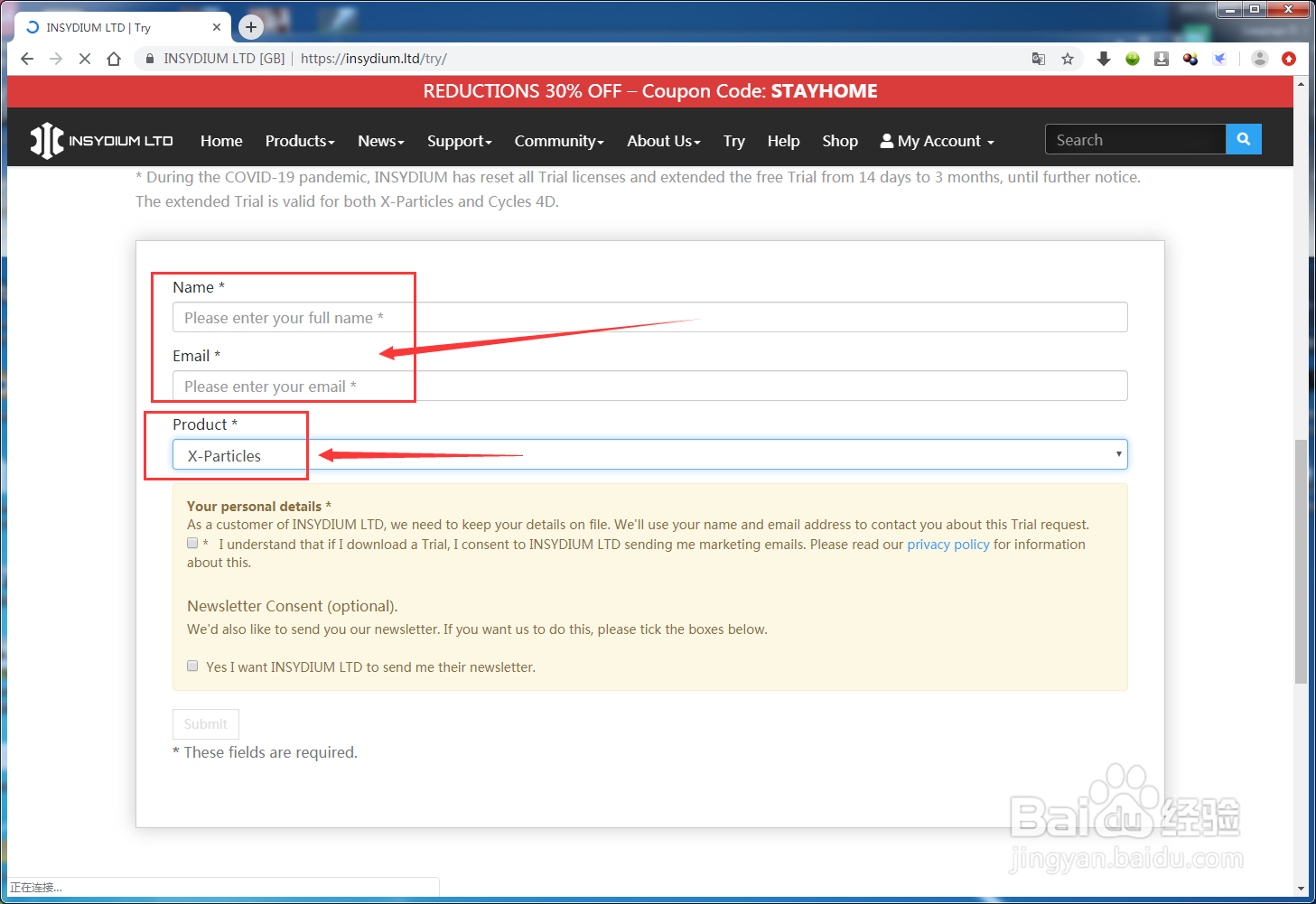This screenshot has width=1316, height=904.
Task: Select the INSYDIUM LTD | Try tab
Action: 122,27
